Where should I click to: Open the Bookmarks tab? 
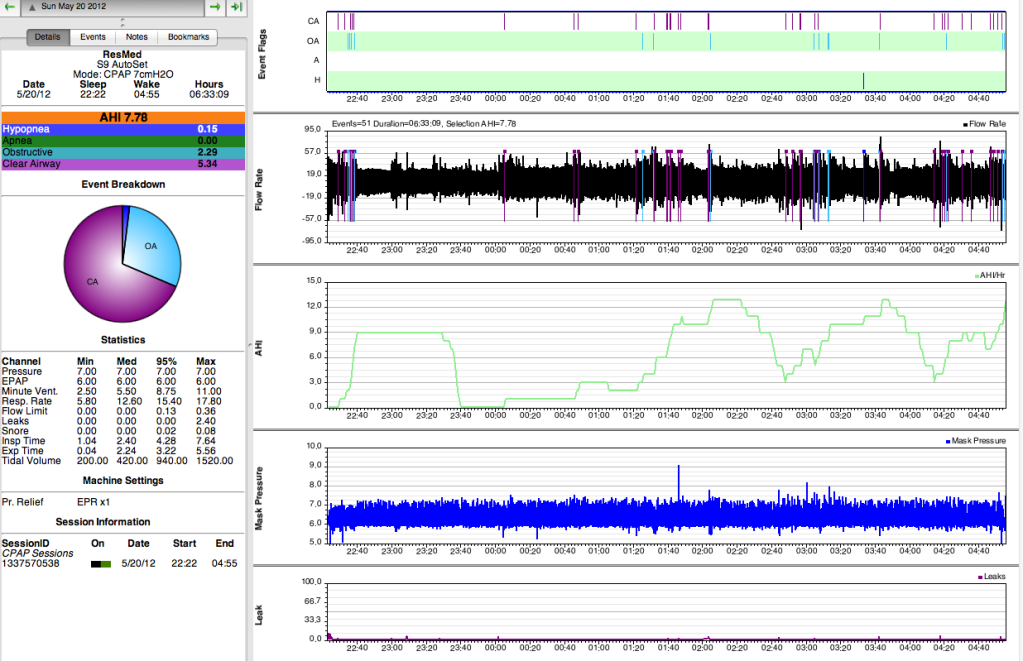188,37
